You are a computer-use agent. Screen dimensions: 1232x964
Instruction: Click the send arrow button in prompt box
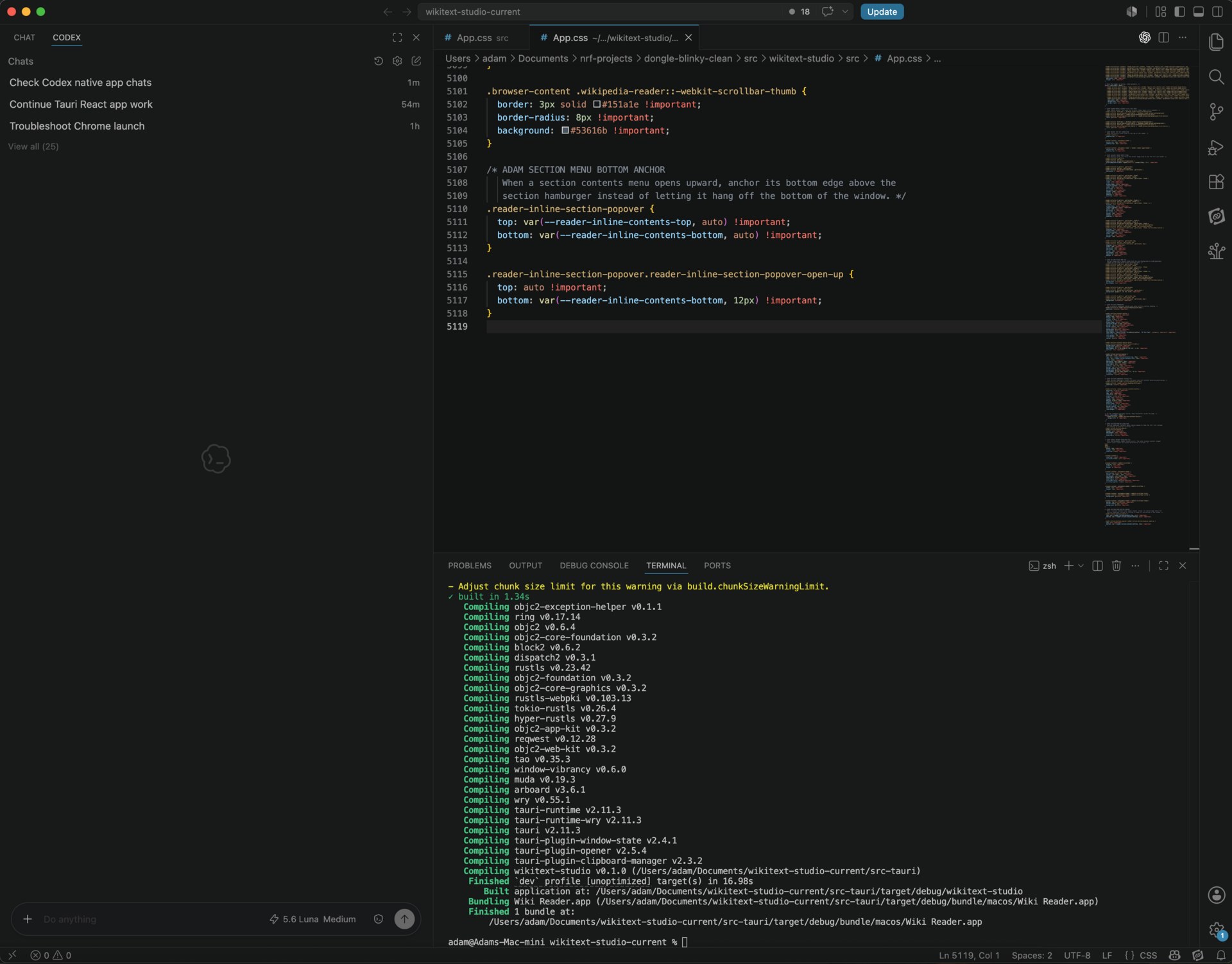(404, 919)
